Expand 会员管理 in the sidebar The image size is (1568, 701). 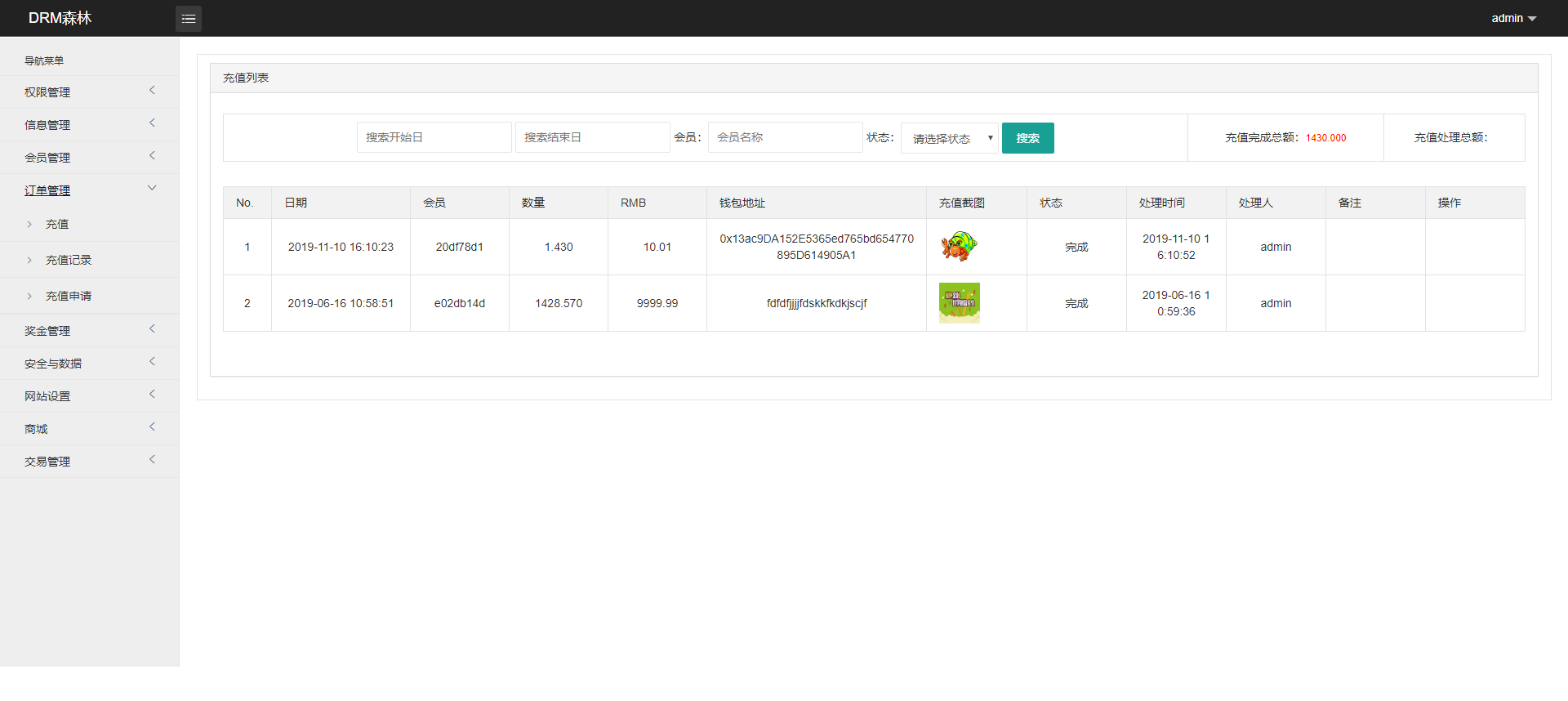(88, 158)
